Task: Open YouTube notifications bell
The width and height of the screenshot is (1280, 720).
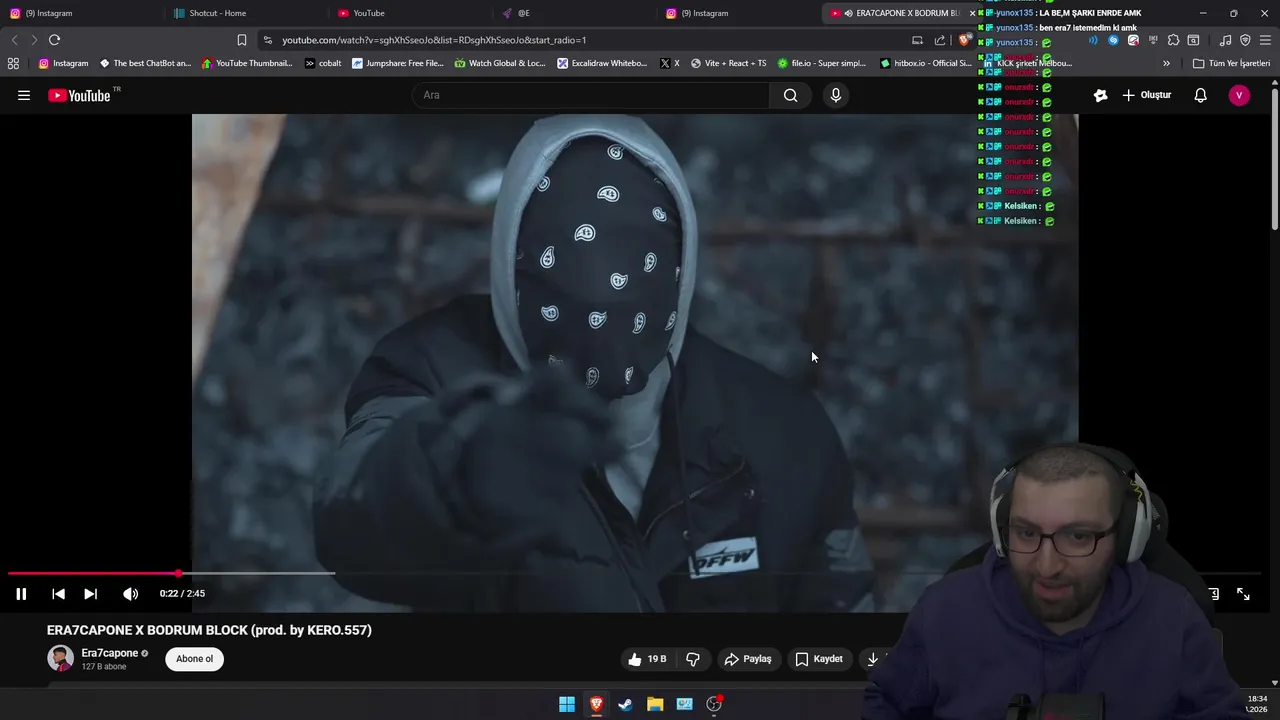Action: (1200, 95)
